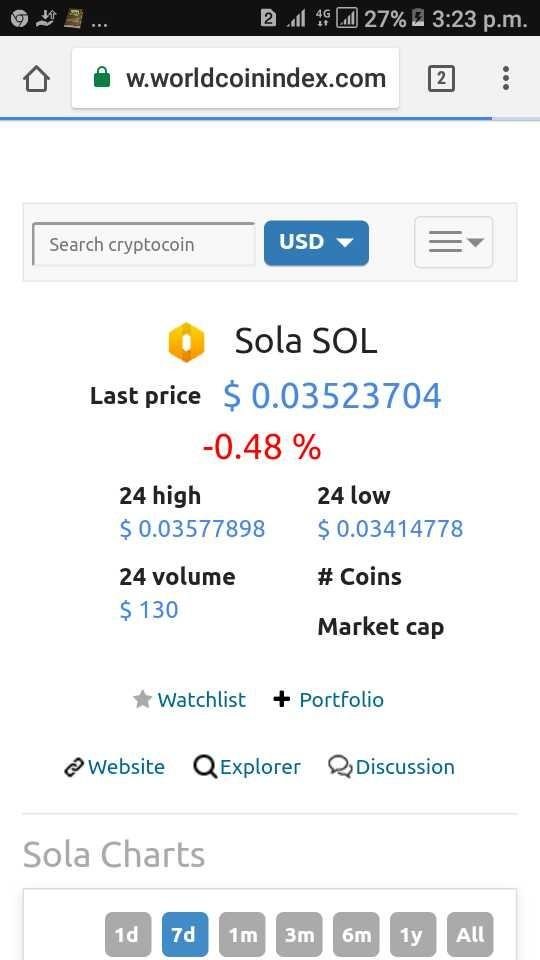Click the Sola coin hexagon logo
Viewport: 540px width, 960px height.
[186, 342]
